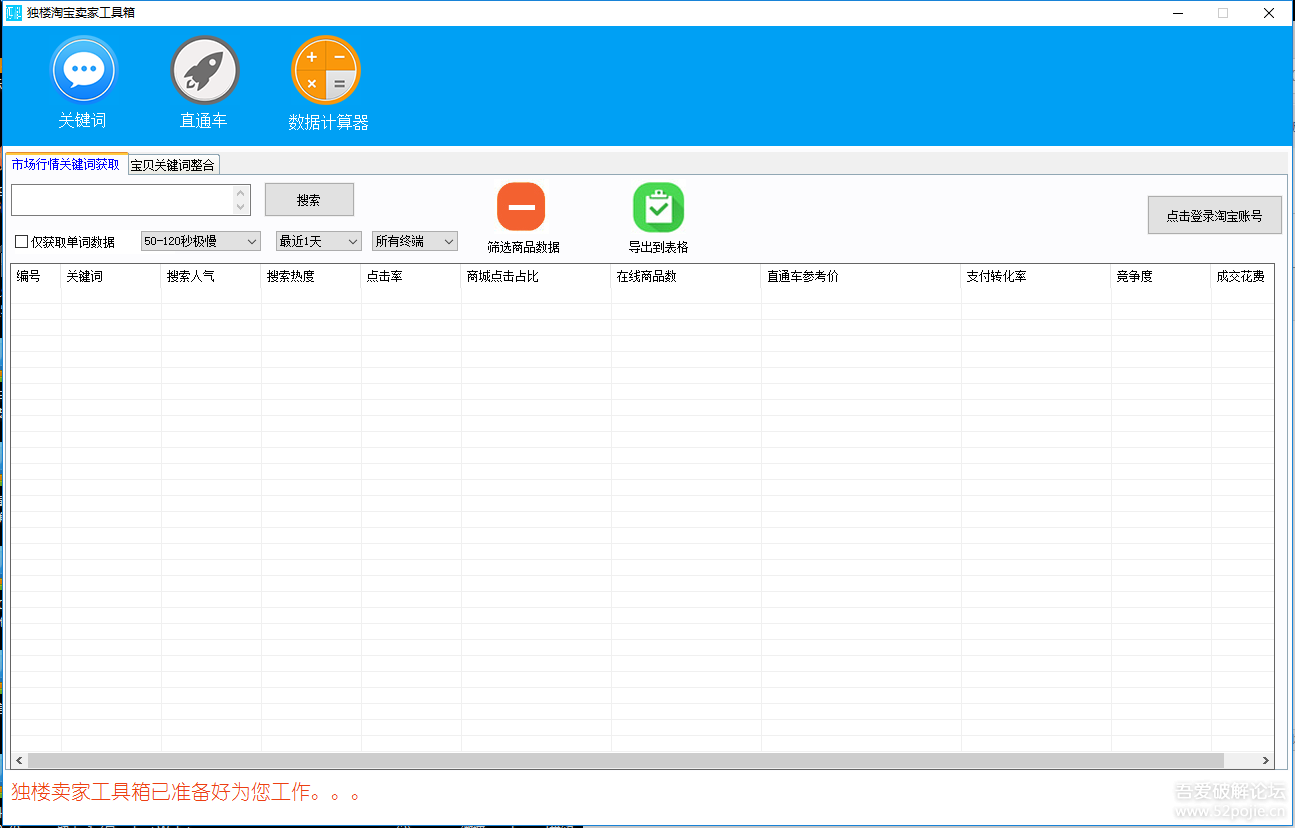Sort by the 在线商品数 column header

[x=686, y=276]
